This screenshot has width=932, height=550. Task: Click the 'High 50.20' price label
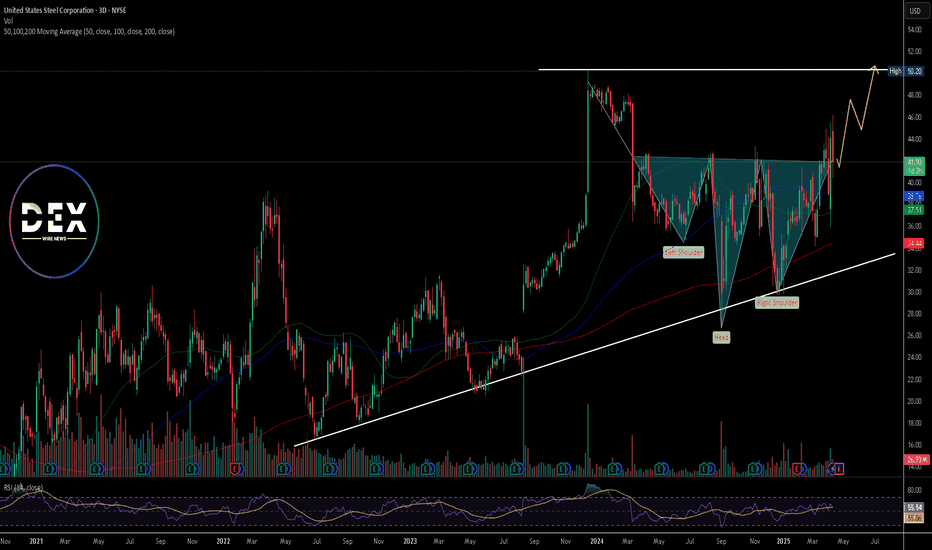click(906, 71)
